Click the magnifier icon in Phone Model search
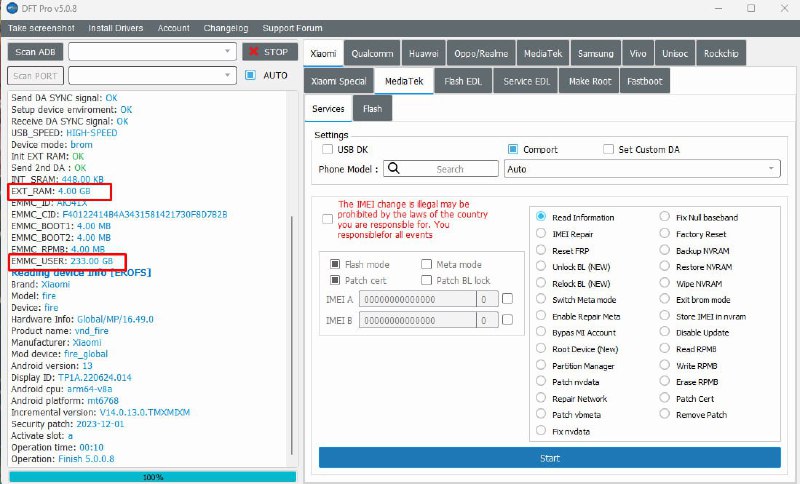800x484 pixels. [393, 168]
